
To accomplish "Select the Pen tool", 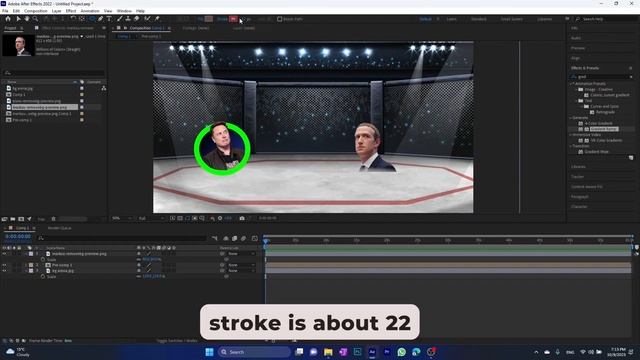I will [100, 19].
